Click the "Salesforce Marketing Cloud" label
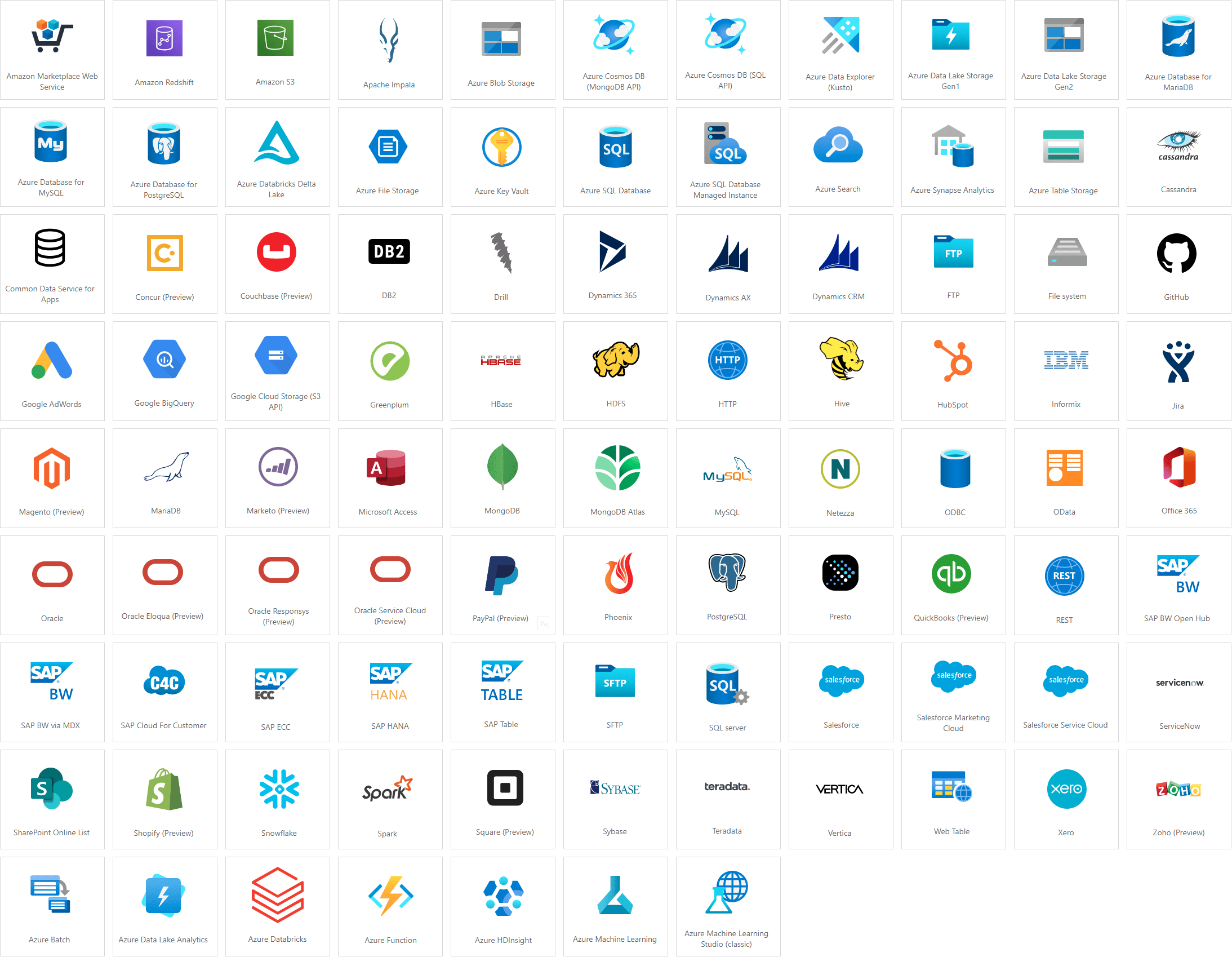Viewport: 1232px width, 957px height. tap(953, 724)
